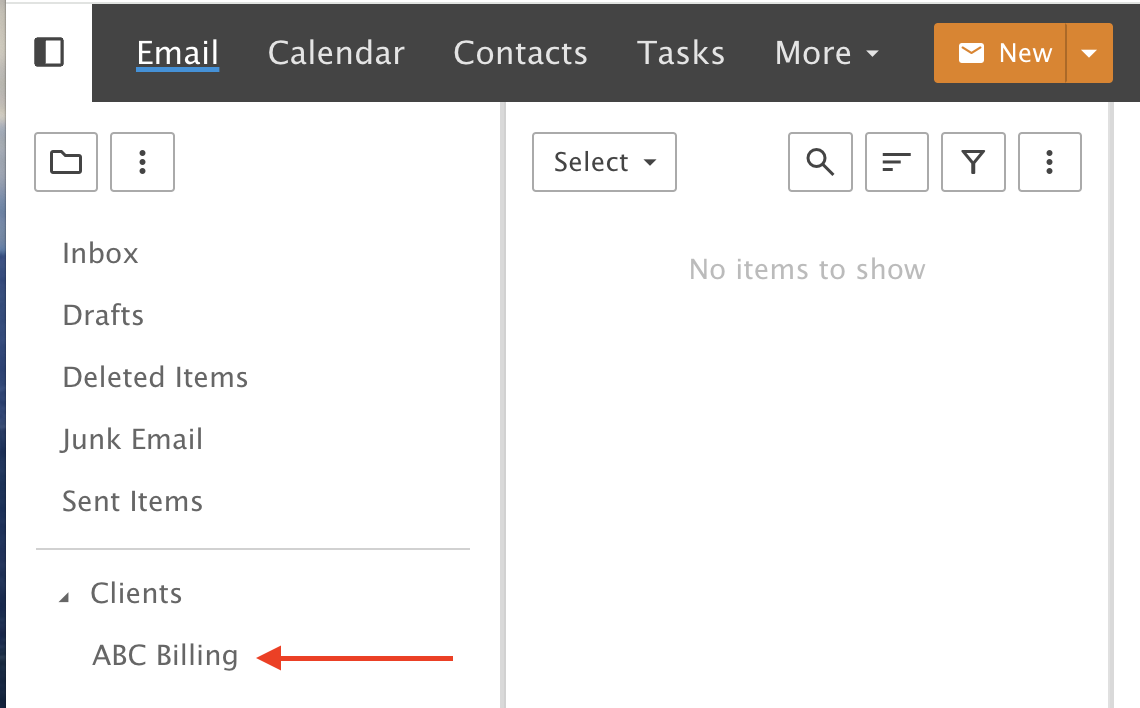
Task: Click the No items to show text
Action: 807,269
